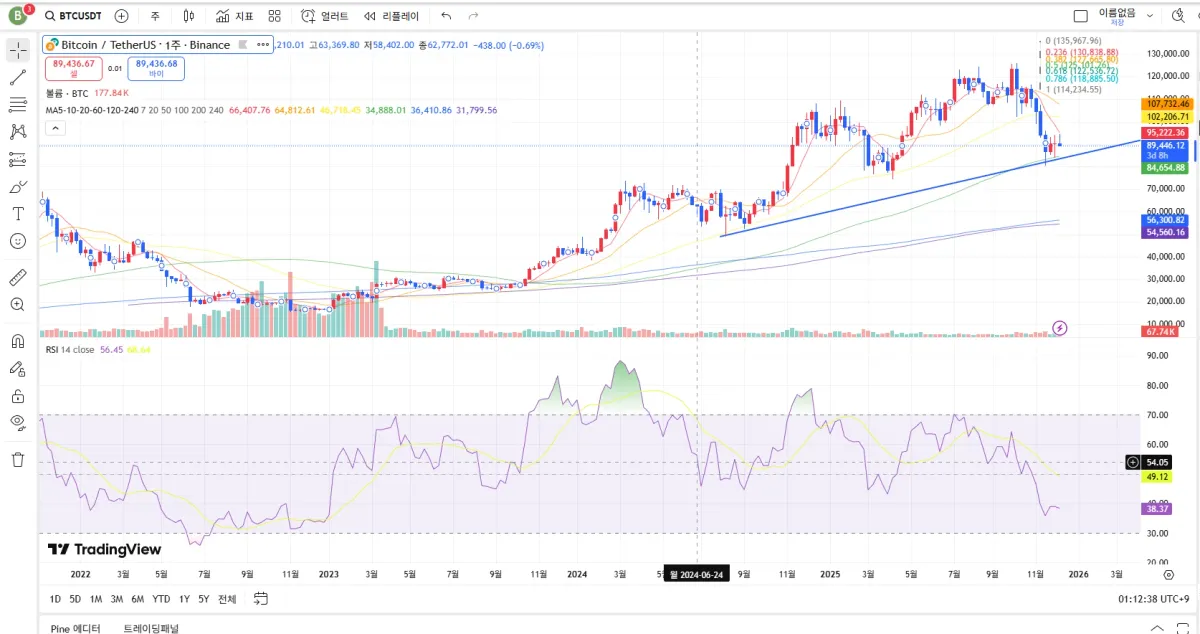
Task: Click the RSI 14 close indicator legend
Action: [x=70, y=350]
